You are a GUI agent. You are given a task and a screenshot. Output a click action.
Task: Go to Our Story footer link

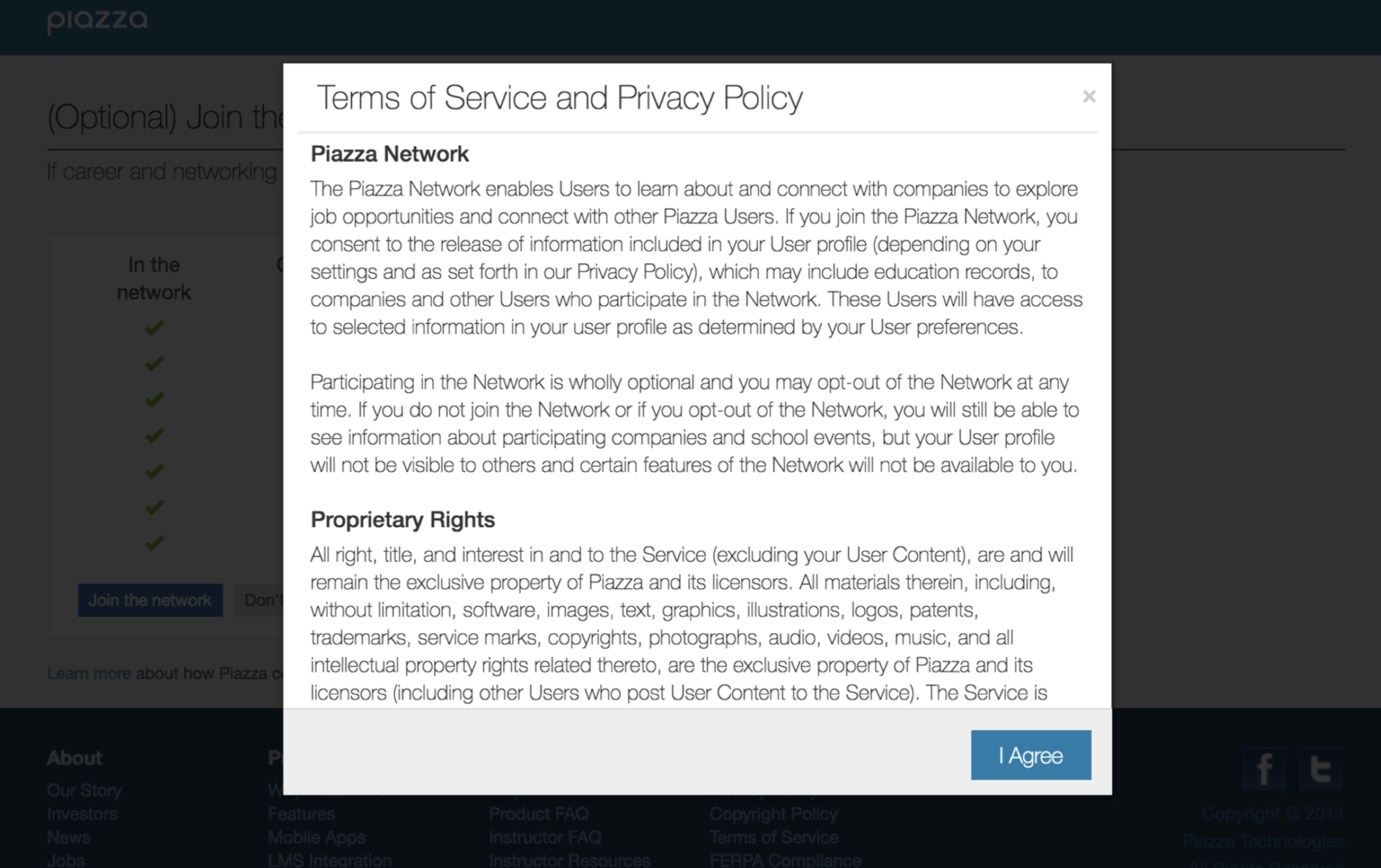[84, 790]
